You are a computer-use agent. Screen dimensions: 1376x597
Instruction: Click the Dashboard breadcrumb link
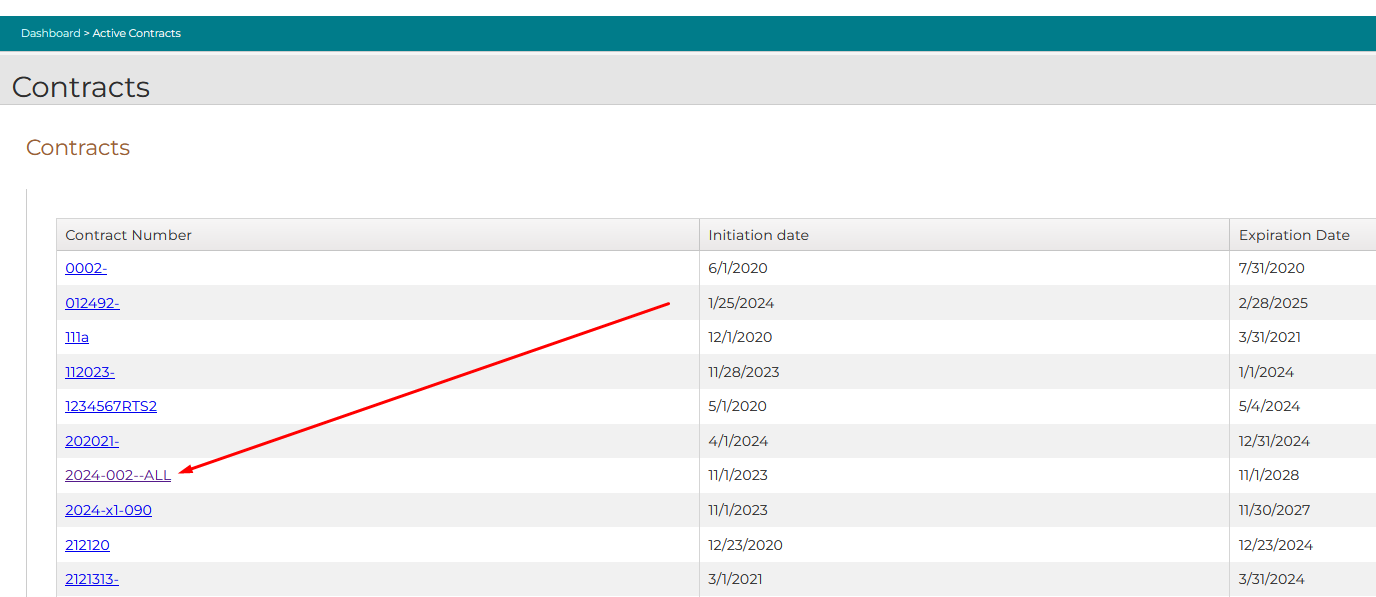pos(50,33)
